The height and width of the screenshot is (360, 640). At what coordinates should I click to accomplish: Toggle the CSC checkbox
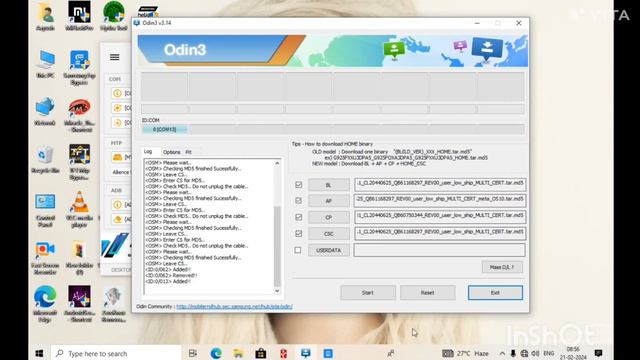298,233
